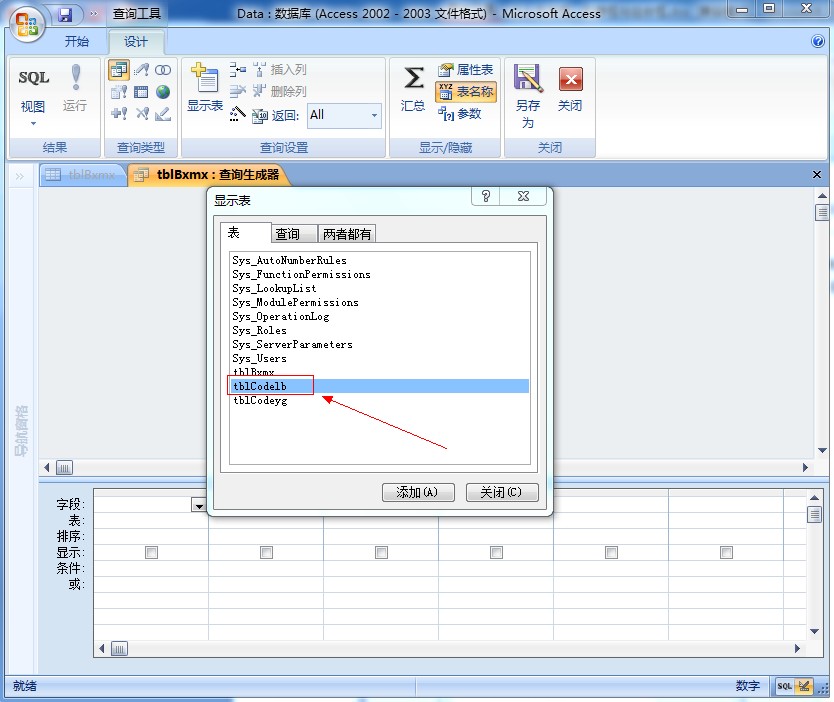
Task: Select the 两者都有 tab in dialog
Action: 347,233
